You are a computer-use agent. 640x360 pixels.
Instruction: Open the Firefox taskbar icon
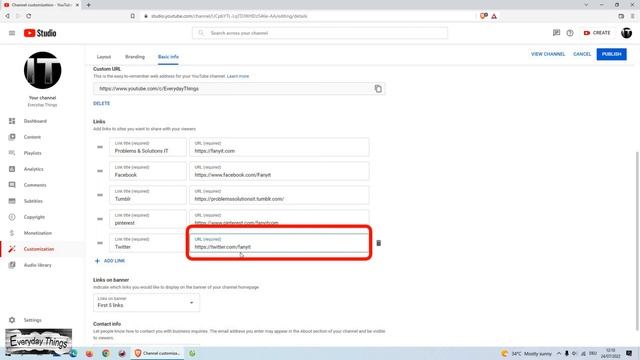89,353
